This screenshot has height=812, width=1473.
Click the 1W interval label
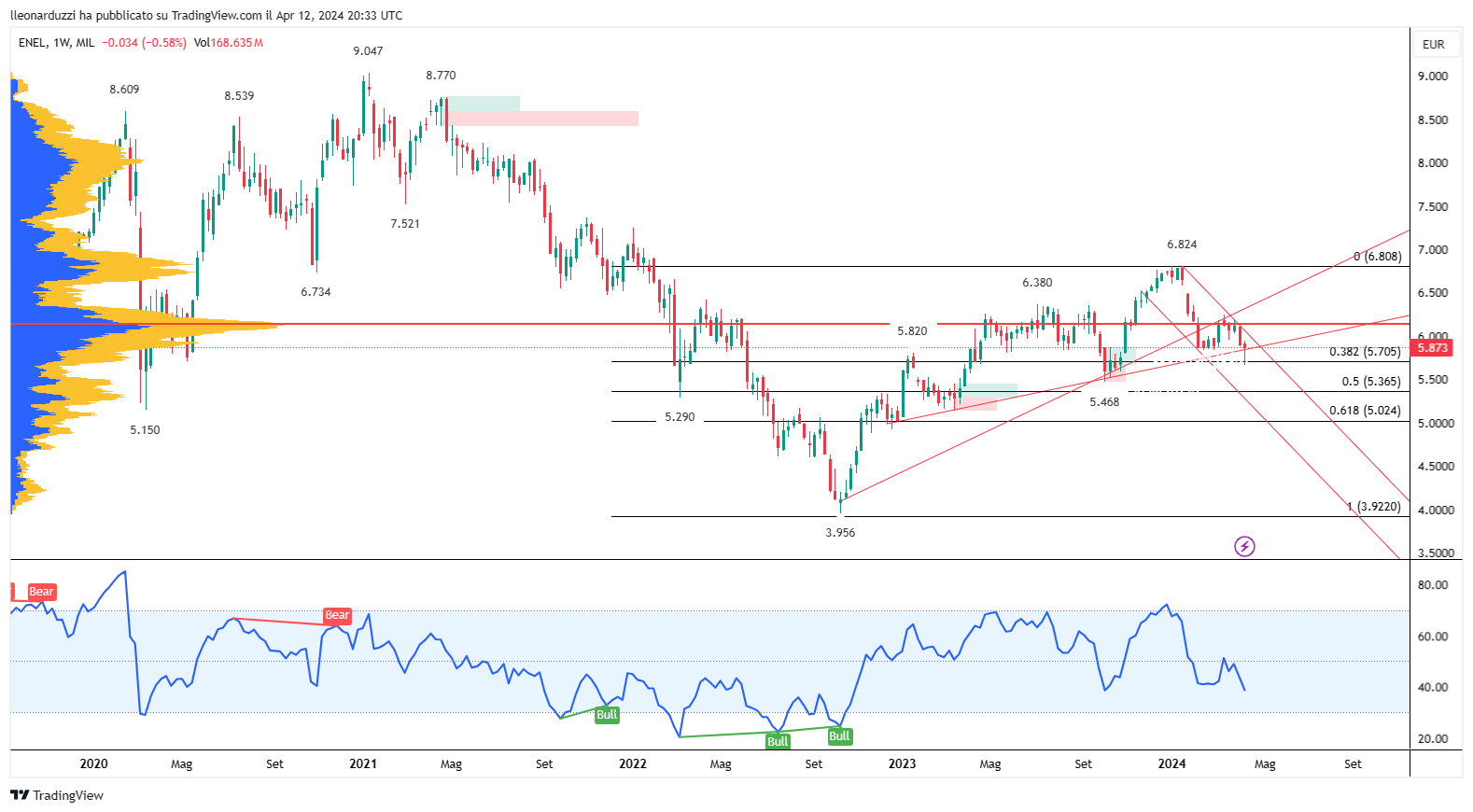click(x=62, y=43)
